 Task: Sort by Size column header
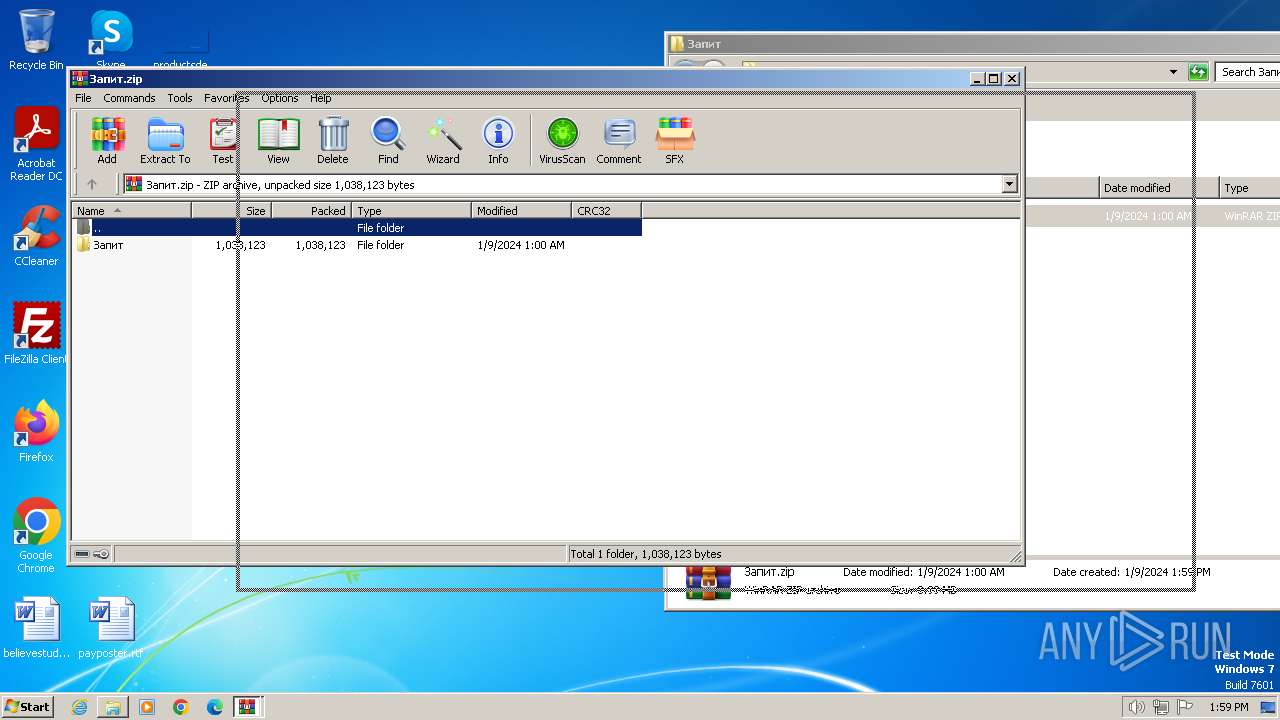pyautogui.click(x=231, y=211)
